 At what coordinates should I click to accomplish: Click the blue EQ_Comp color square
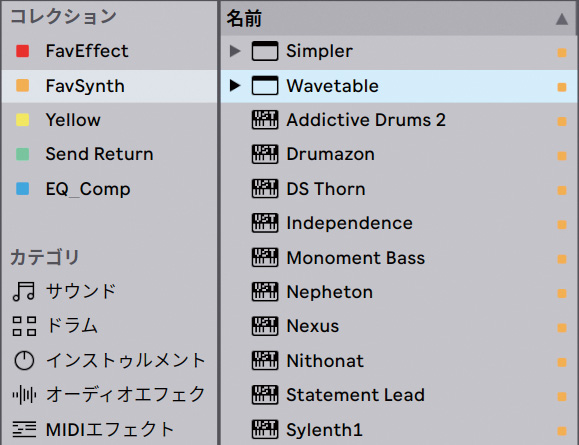pyautogui.click(x=23, y=188)
